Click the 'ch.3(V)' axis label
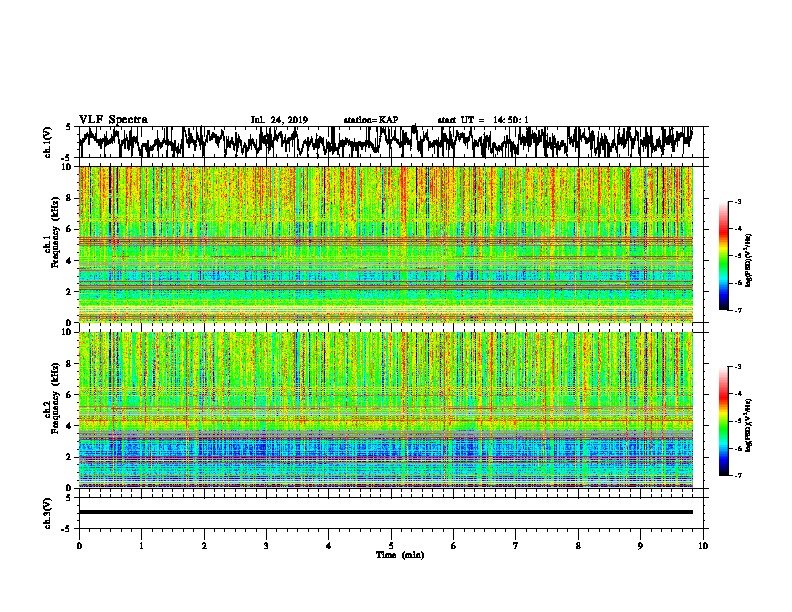This screenshot has width=792, height=612. click(x=48, y=513)
